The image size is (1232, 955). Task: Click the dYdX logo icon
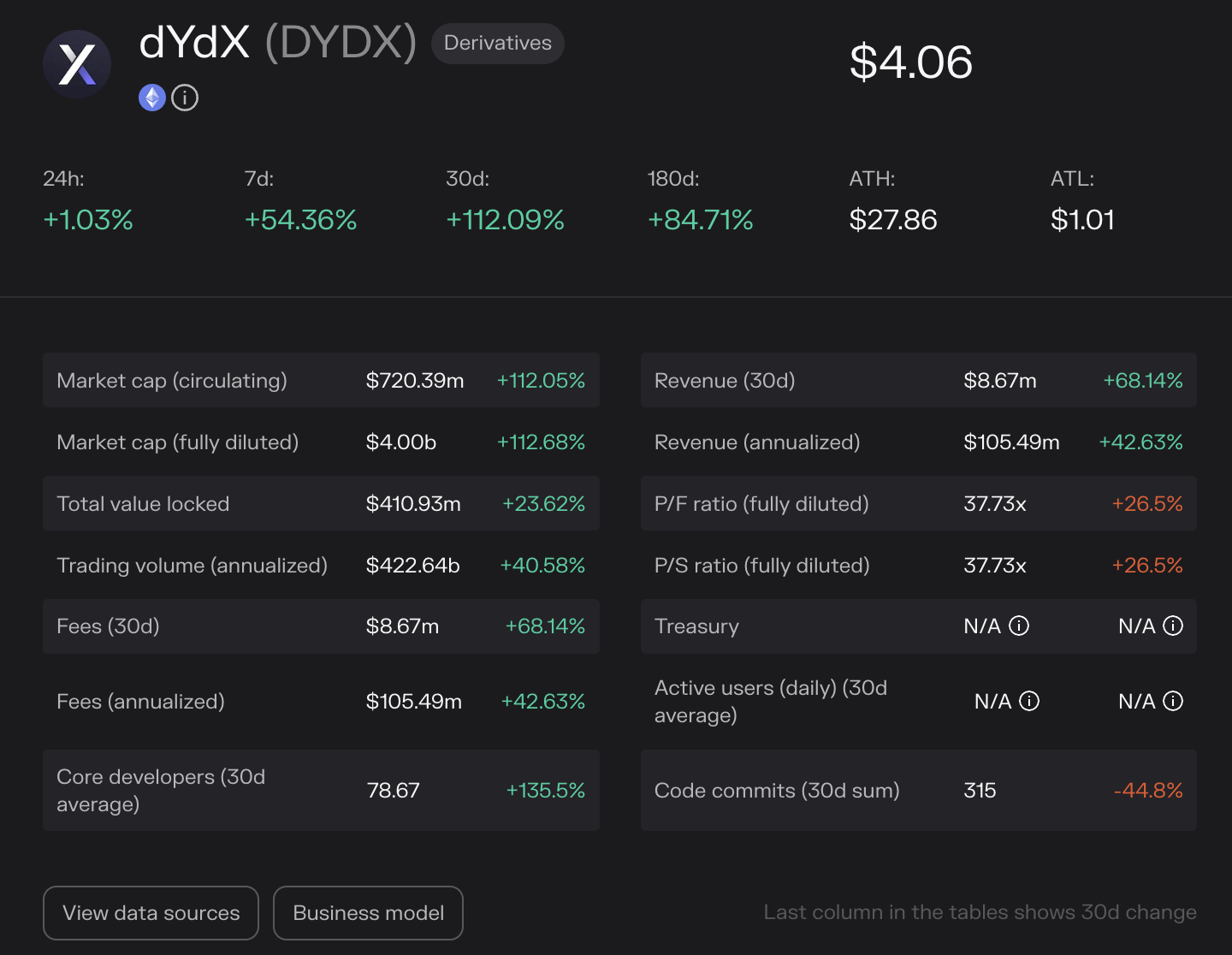tap(77, 64)
